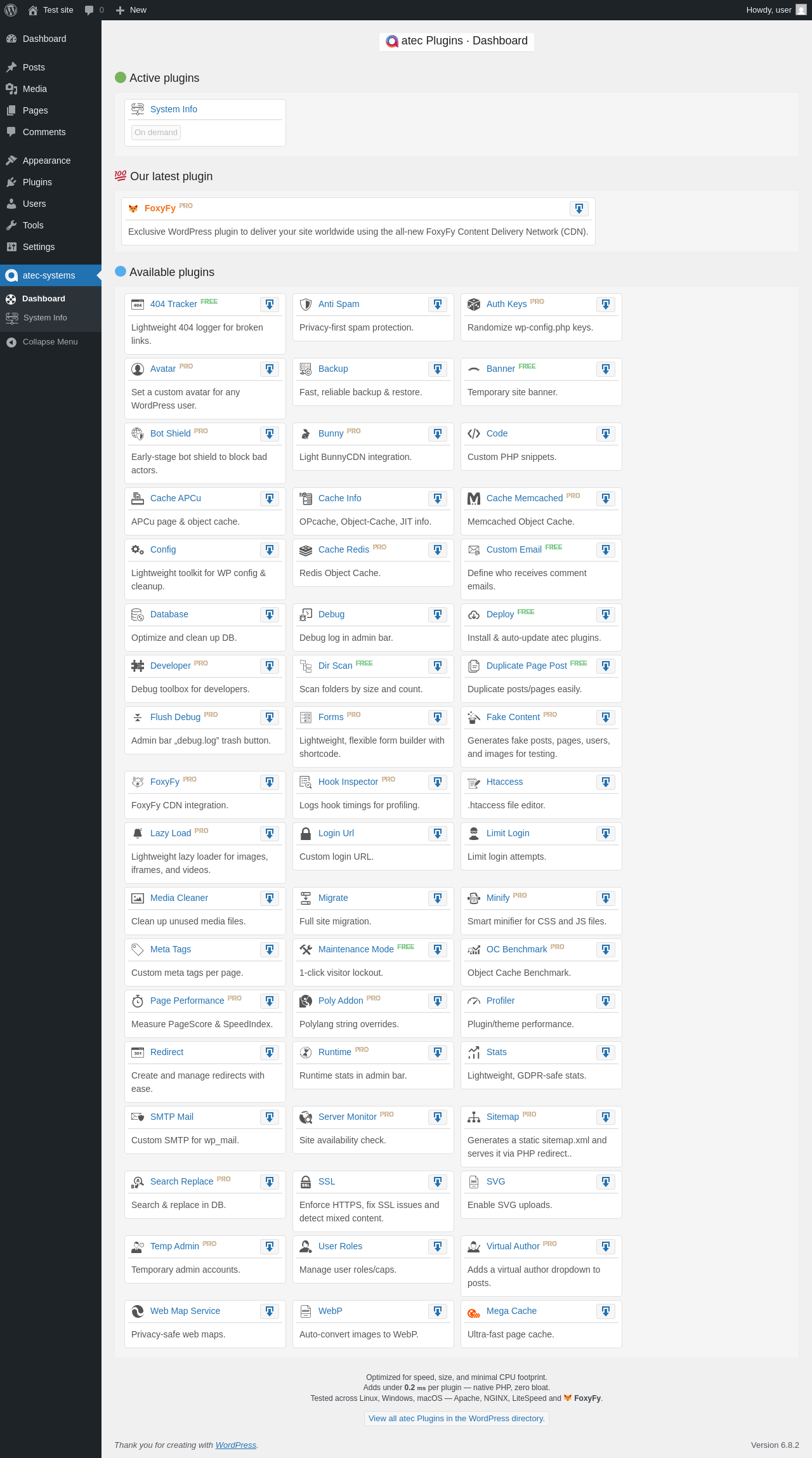Click download icon for WebP plugin
Image resolution: width=812 pixels, height=1458 pixels.
click(x=438, y=1311)
